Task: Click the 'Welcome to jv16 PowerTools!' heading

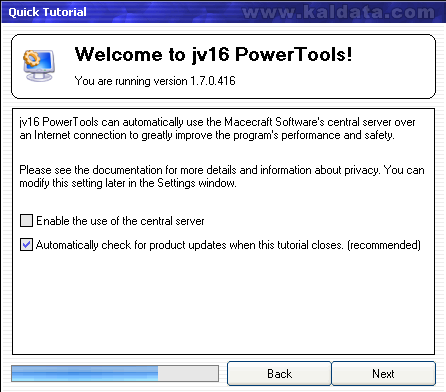Action: [x=213, y=54]
